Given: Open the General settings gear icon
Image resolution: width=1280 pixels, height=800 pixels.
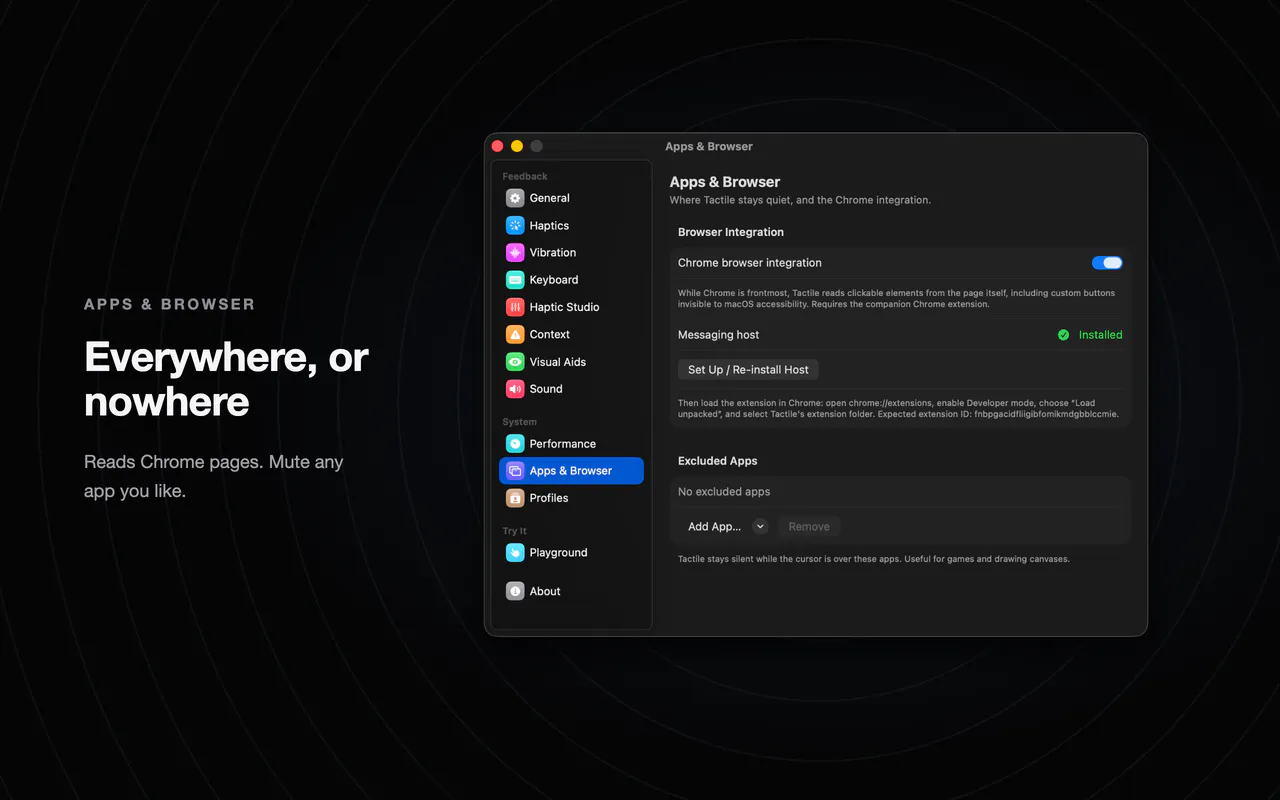Looking at the screenshot, I should pyautogui.click(x=515, y=198).
